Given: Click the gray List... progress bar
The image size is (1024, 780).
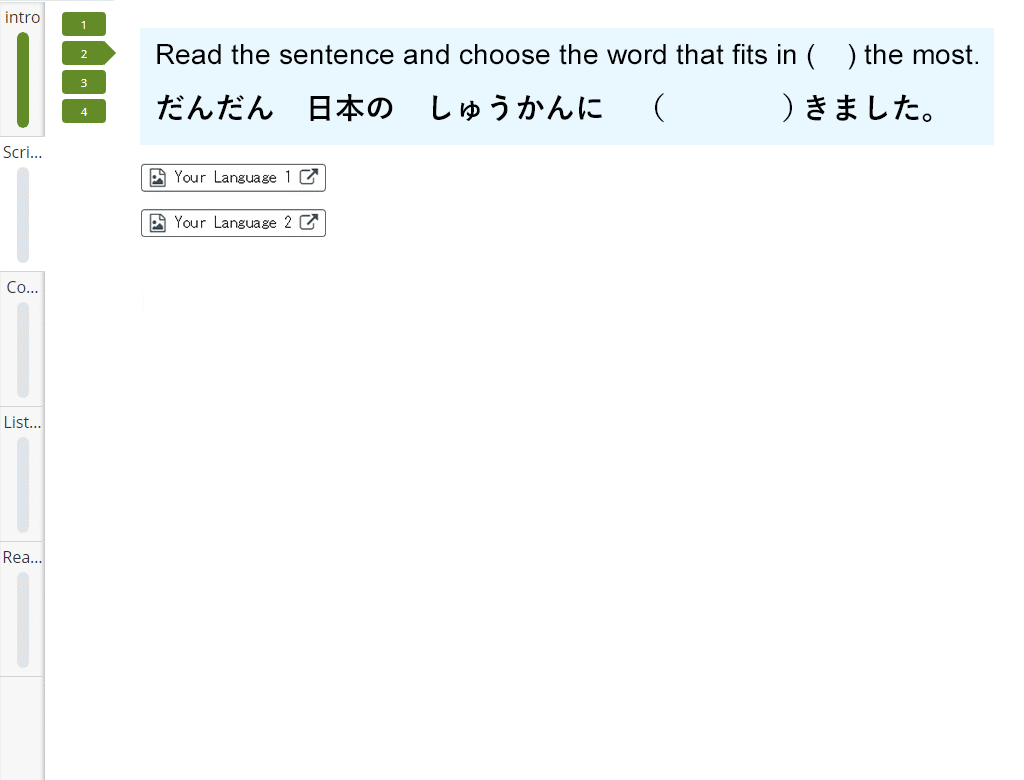Looking at the screenshot, I should point(23,485).
